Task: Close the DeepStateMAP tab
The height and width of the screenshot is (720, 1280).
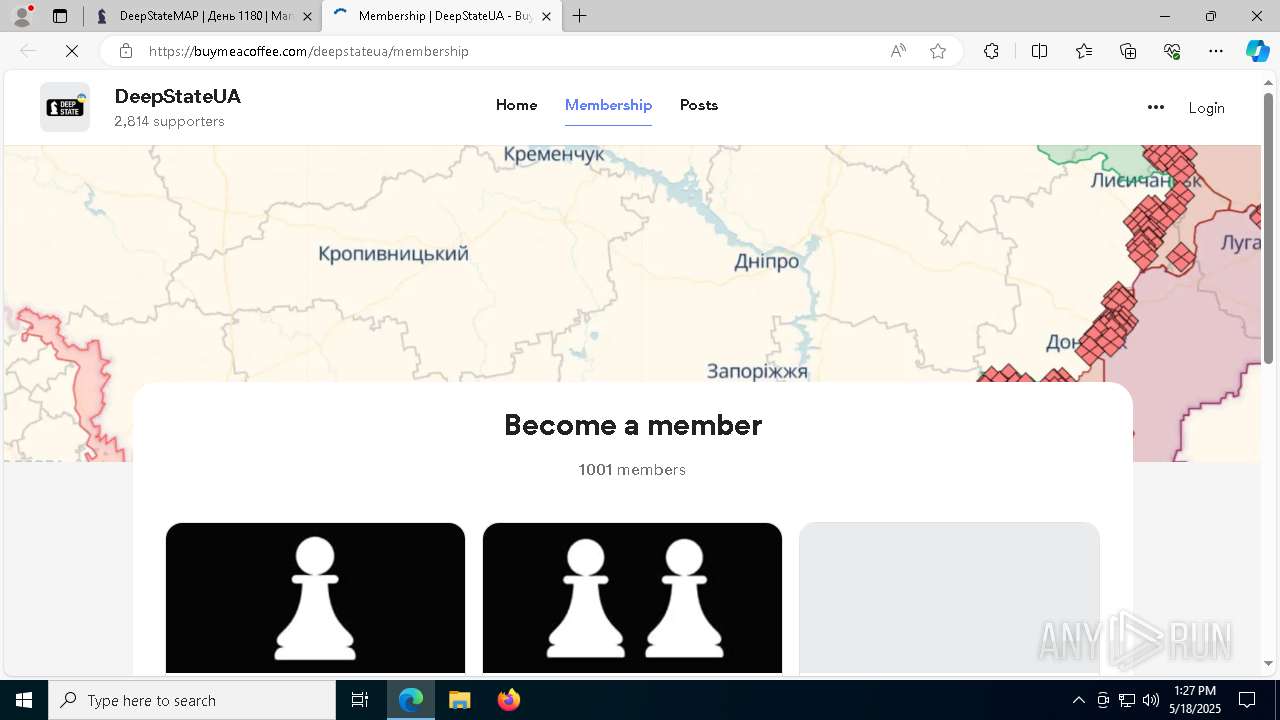Action: [307, 16]
